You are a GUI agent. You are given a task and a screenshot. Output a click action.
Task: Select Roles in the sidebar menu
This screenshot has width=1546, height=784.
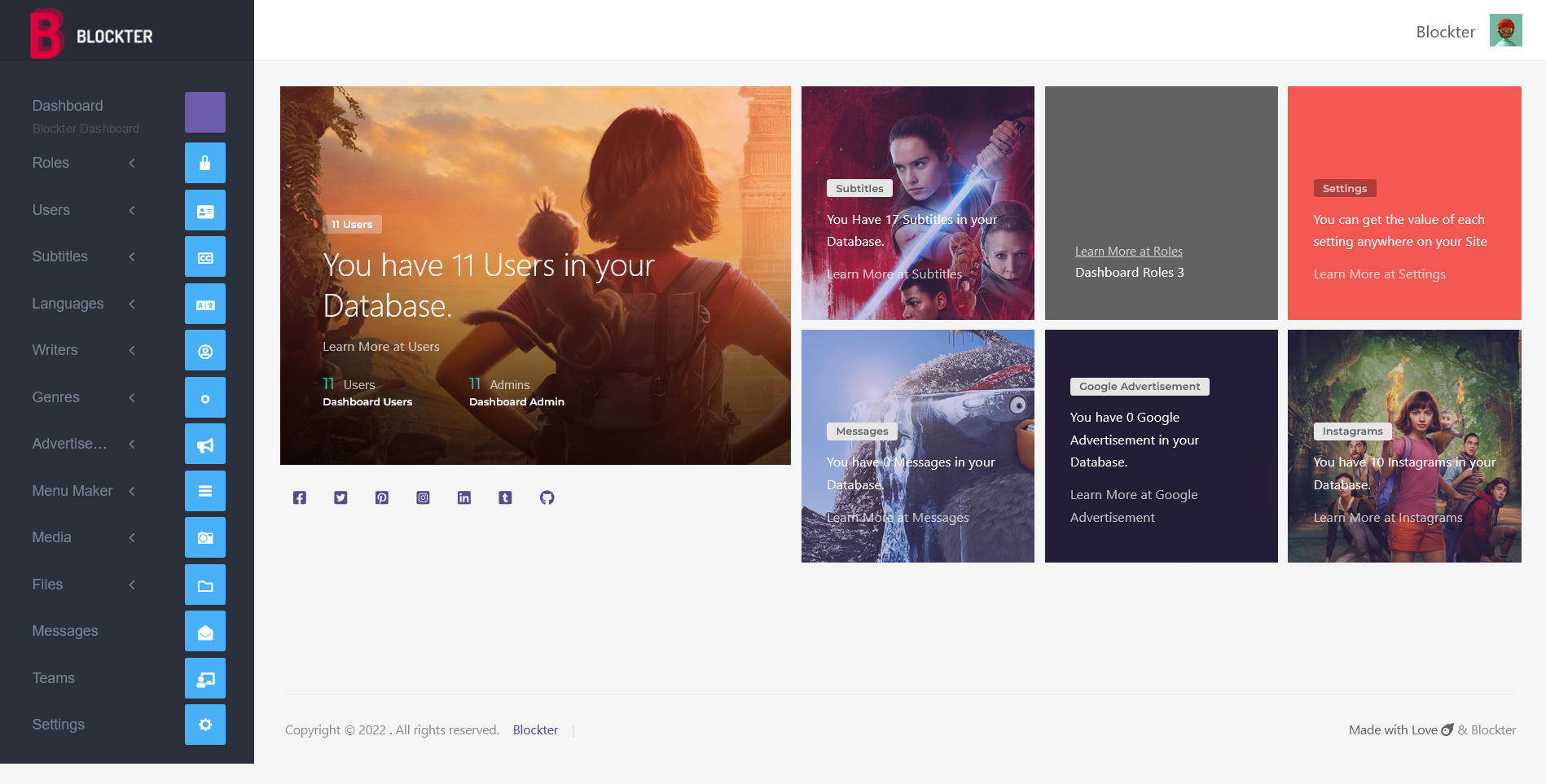(x=51, y=163)
